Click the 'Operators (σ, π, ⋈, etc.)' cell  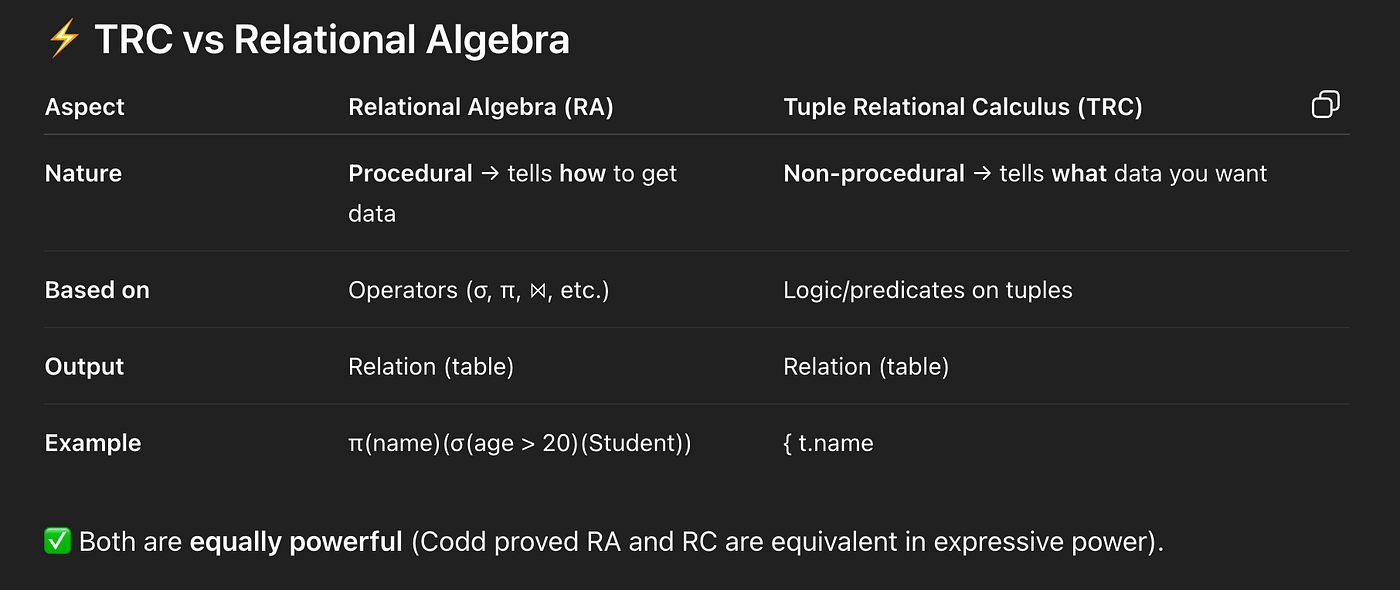pyautogui.click(x=479, y=290)
